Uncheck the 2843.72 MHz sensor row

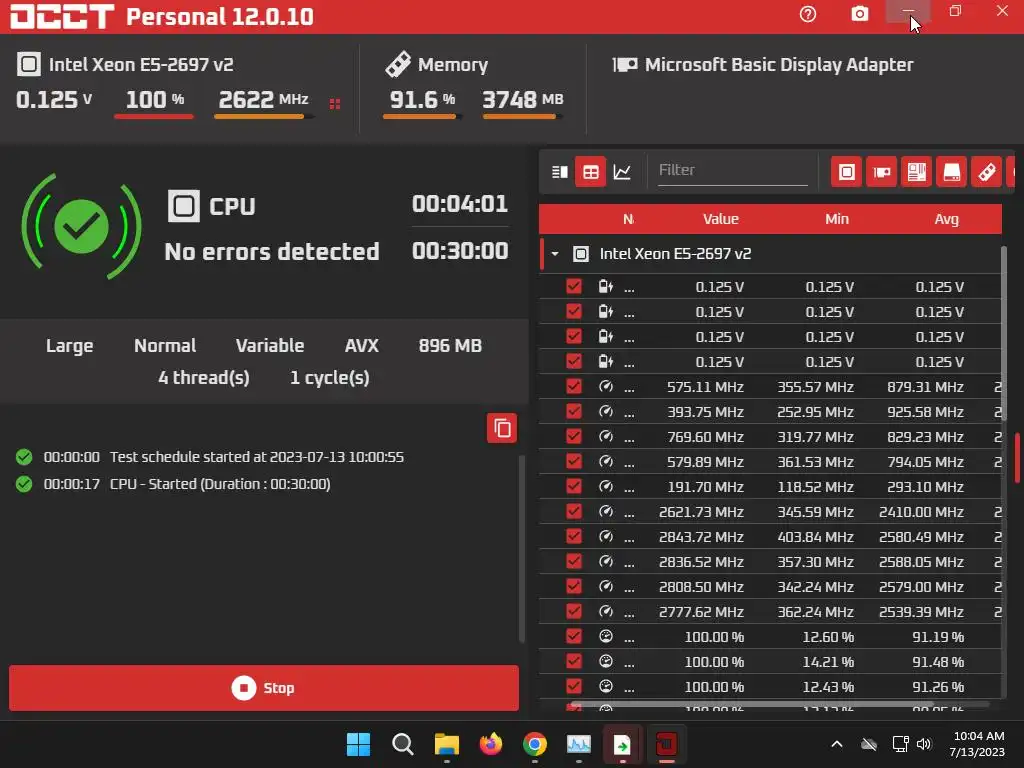[x=574, y=536]
